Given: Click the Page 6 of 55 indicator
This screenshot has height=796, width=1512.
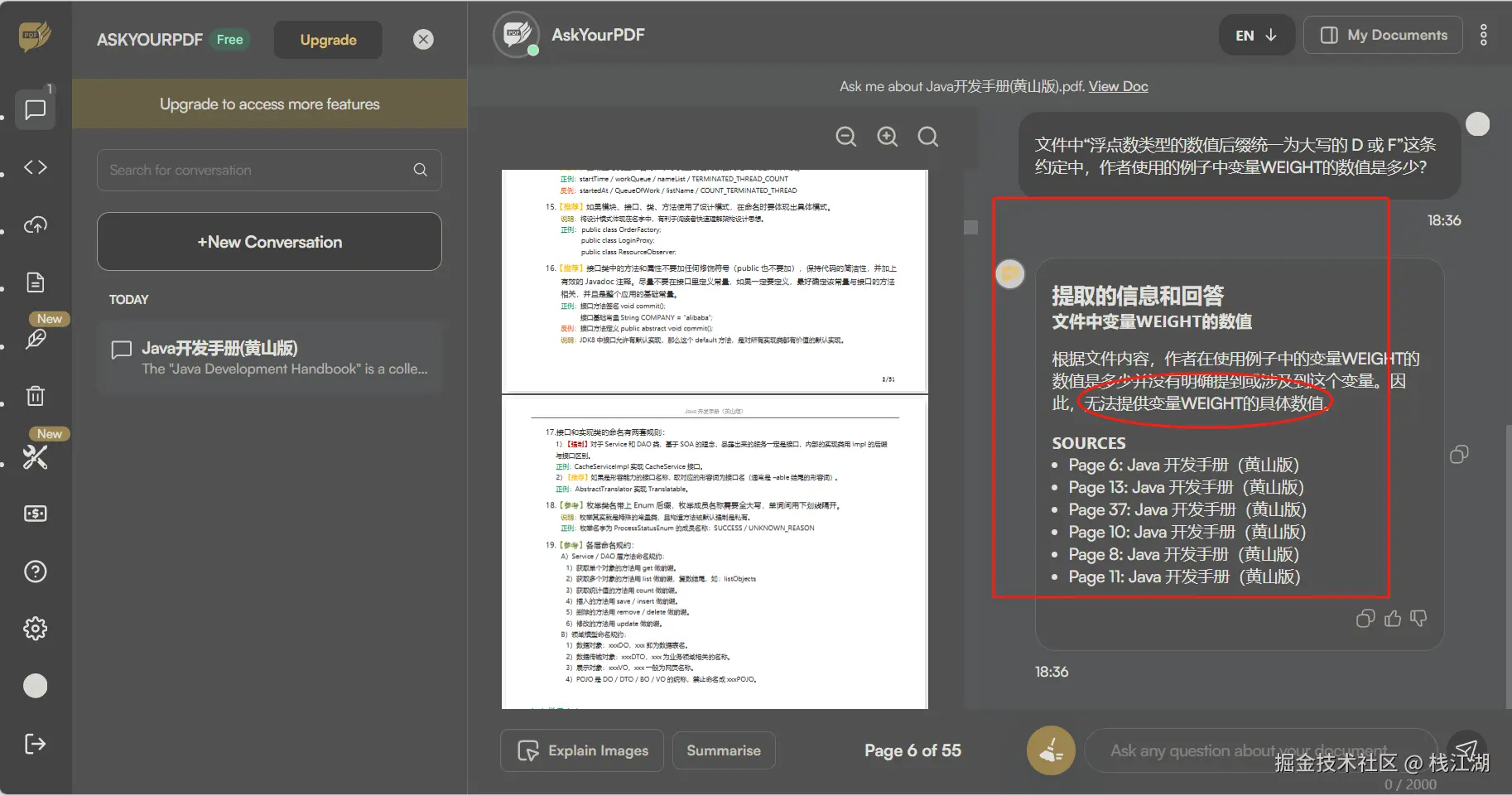Looking at the screenshot, I should pyautogui.click(x=912, y=750).
